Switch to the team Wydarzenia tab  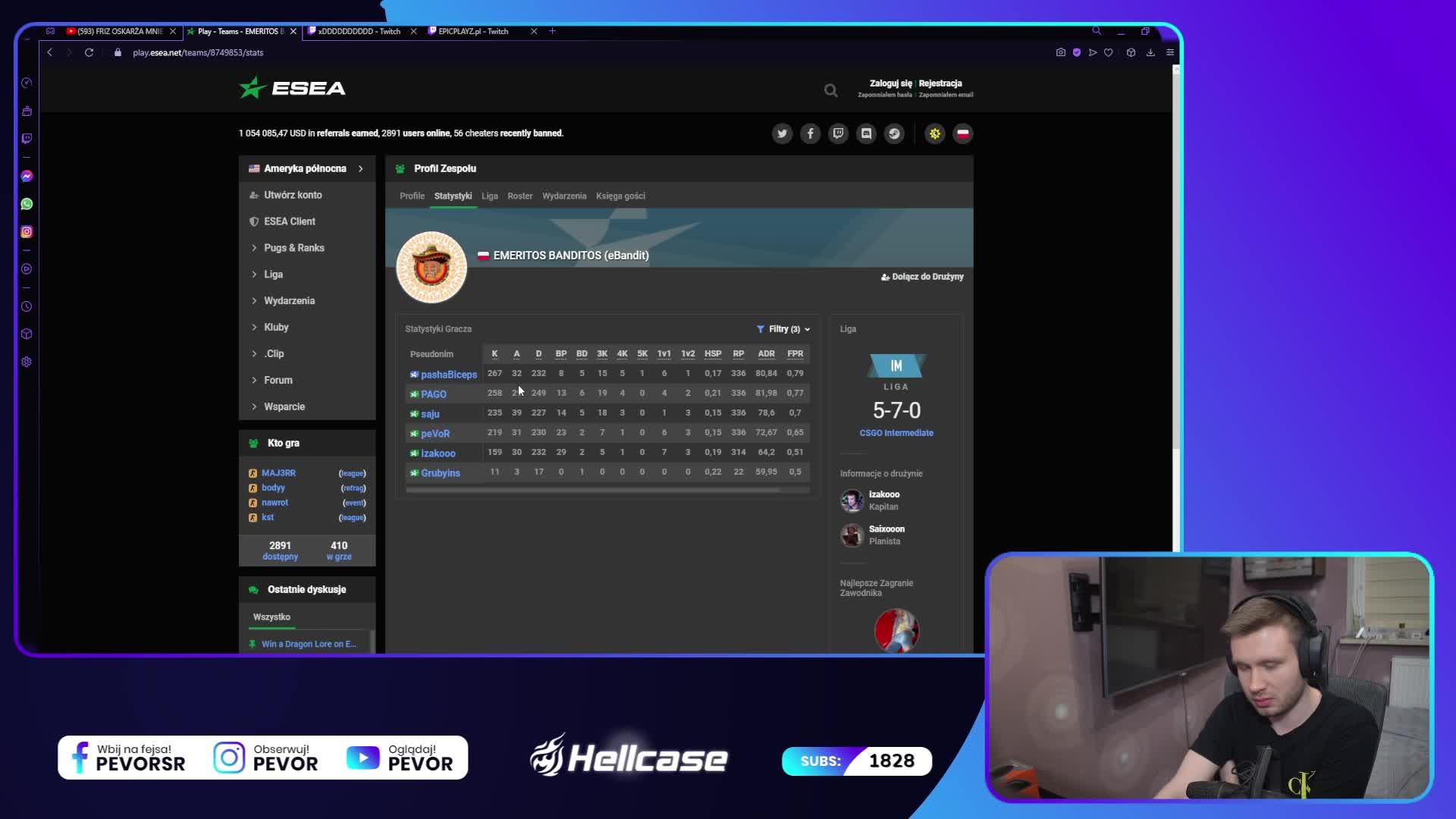point(564,196)
